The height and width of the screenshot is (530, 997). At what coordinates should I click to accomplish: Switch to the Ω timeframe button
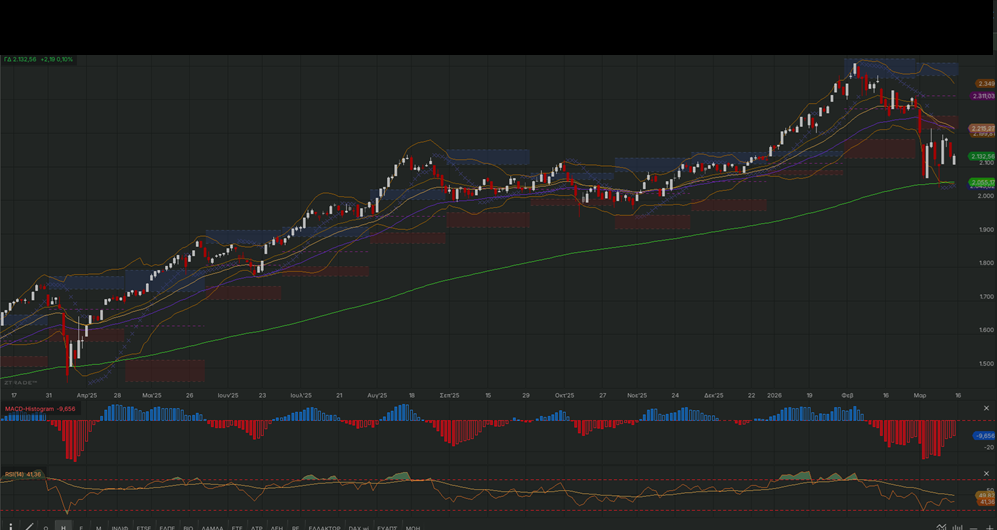(x=46, y=527)
